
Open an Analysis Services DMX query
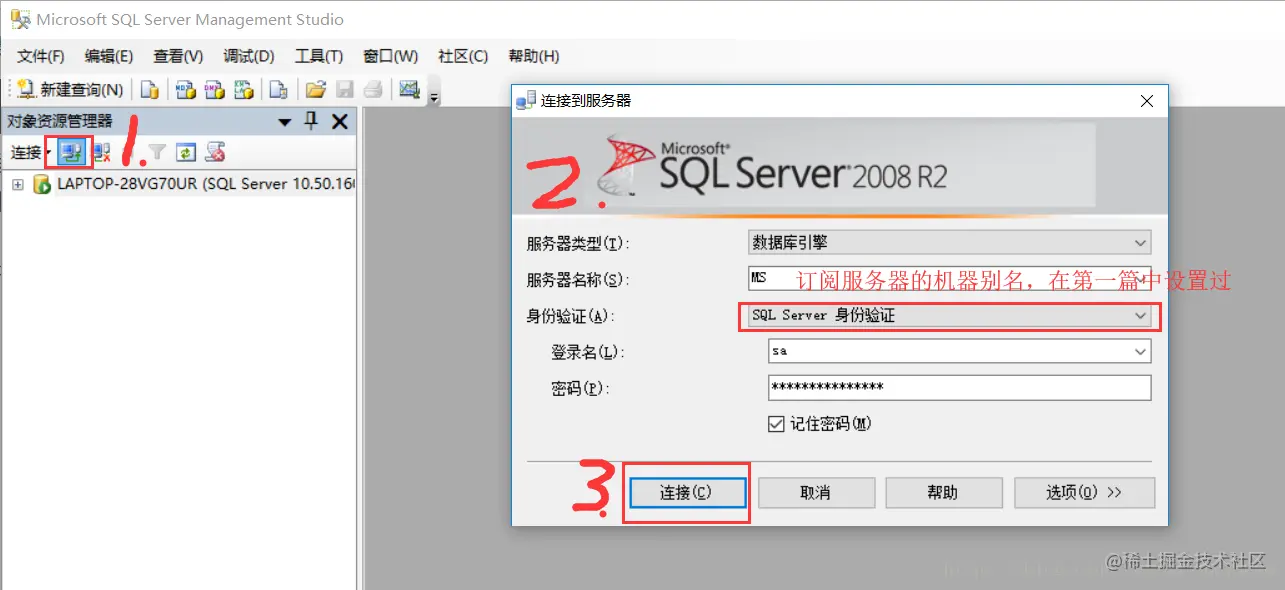pyautogui.click(x=214, y=90)
